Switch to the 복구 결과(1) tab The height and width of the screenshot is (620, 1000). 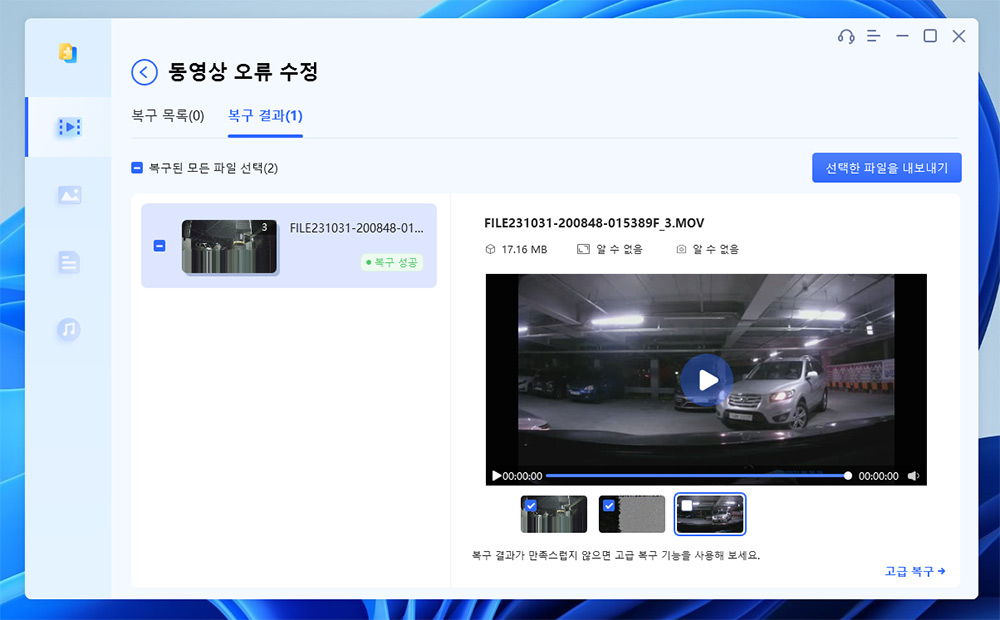[265, 116]
